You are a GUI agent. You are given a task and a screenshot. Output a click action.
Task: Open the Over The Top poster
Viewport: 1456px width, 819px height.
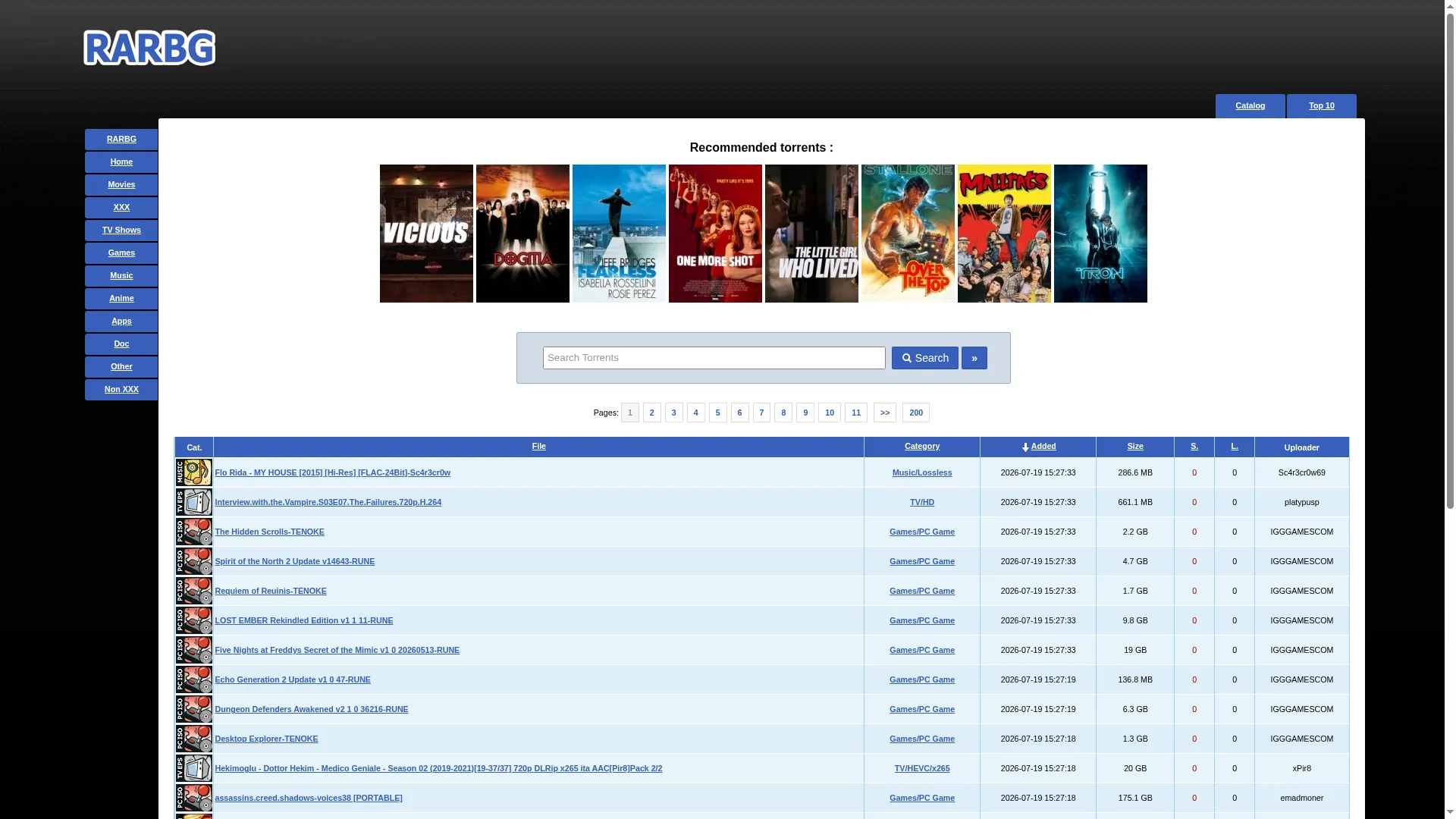tap(908, 234)
